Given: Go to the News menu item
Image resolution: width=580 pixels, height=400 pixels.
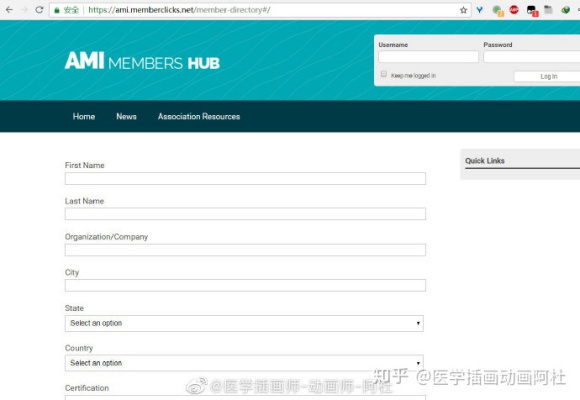Looking at the screenshot, I should (x=126, y=117).
